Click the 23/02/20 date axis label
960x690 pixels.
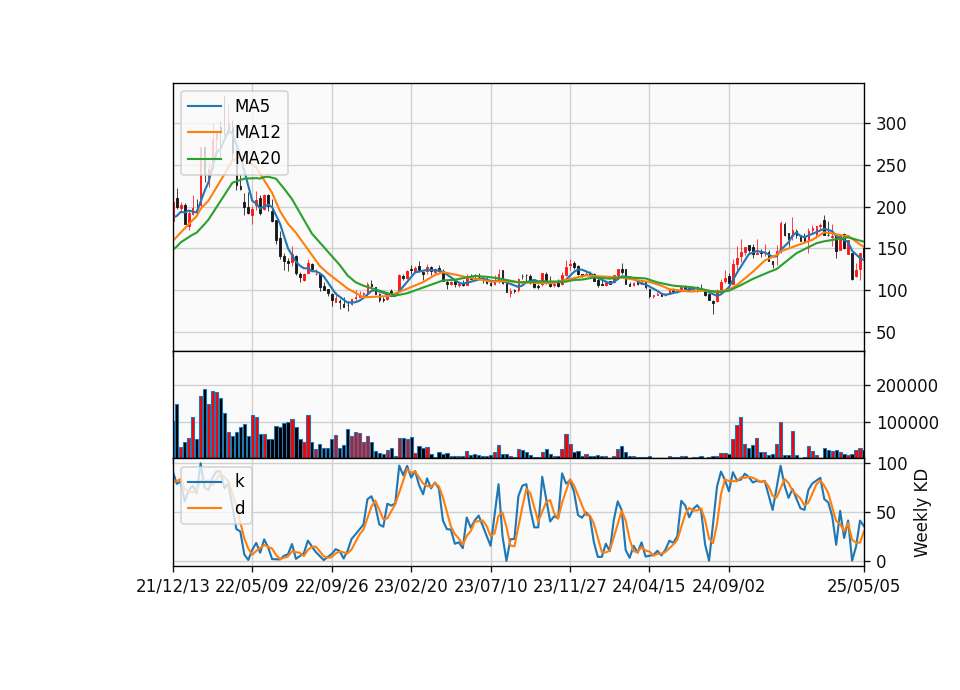click(411, 586)
